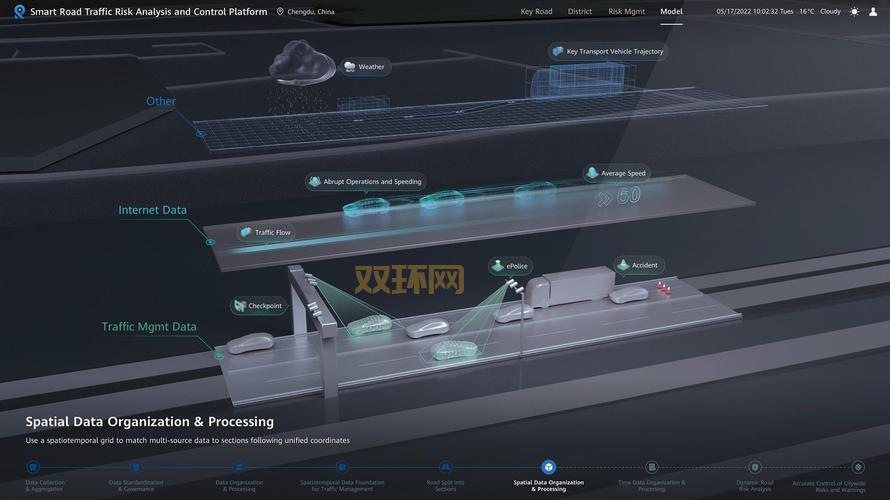The height and width of the screenshot is (500, 890).
Task: Click the Chengdu, China location selector
Action: 306,12
